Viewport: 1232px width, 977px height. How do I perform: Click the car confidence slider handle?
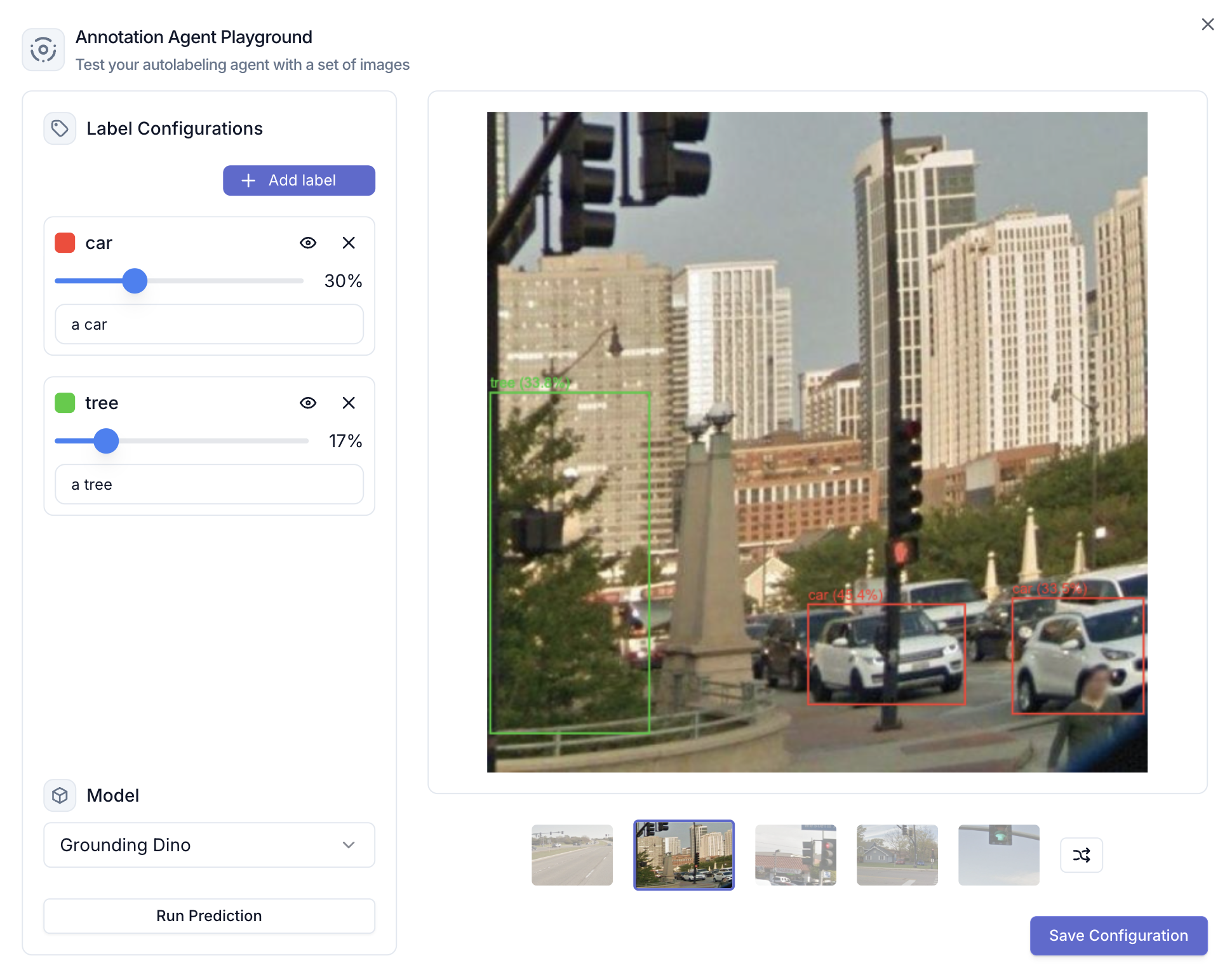coord(135,281)
